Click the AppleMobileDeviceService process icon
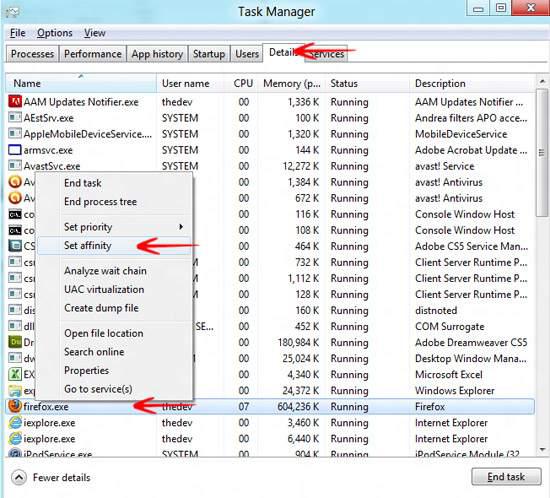The image size is (550, 498). tap(15, 134)
